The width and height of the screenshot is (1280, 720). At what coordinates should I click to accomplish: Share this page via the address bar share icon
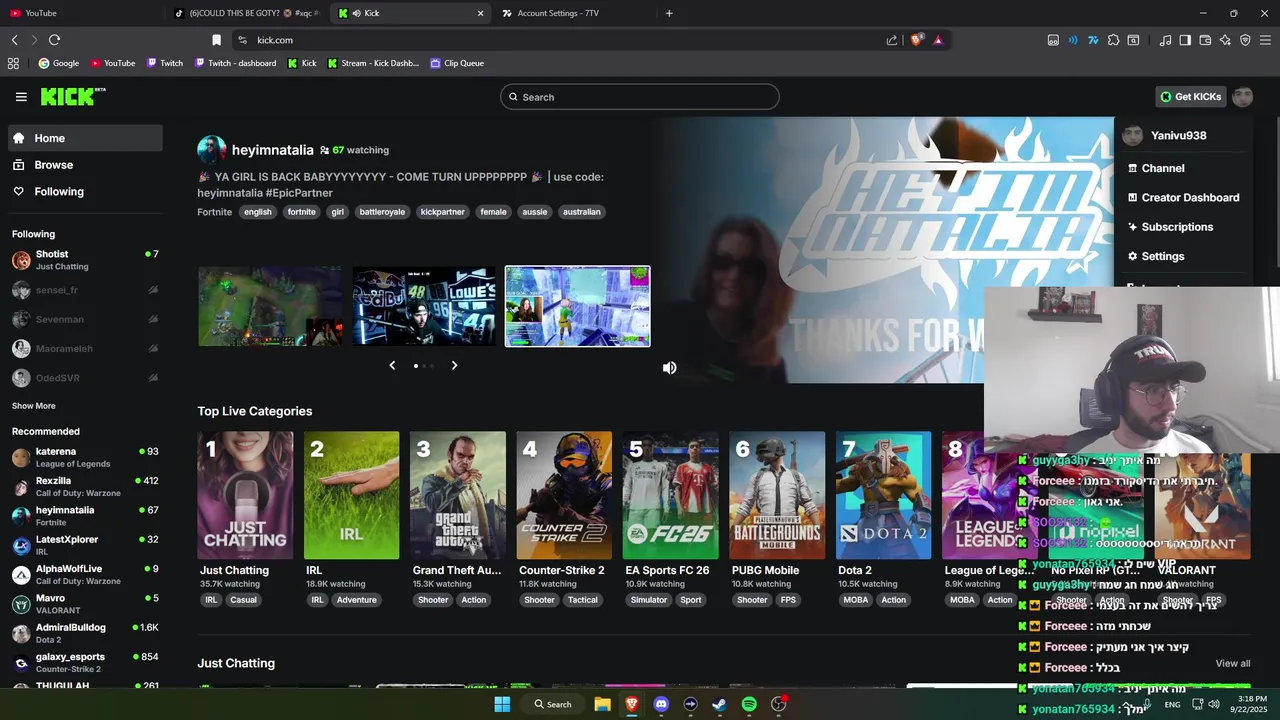click(892, 40)
